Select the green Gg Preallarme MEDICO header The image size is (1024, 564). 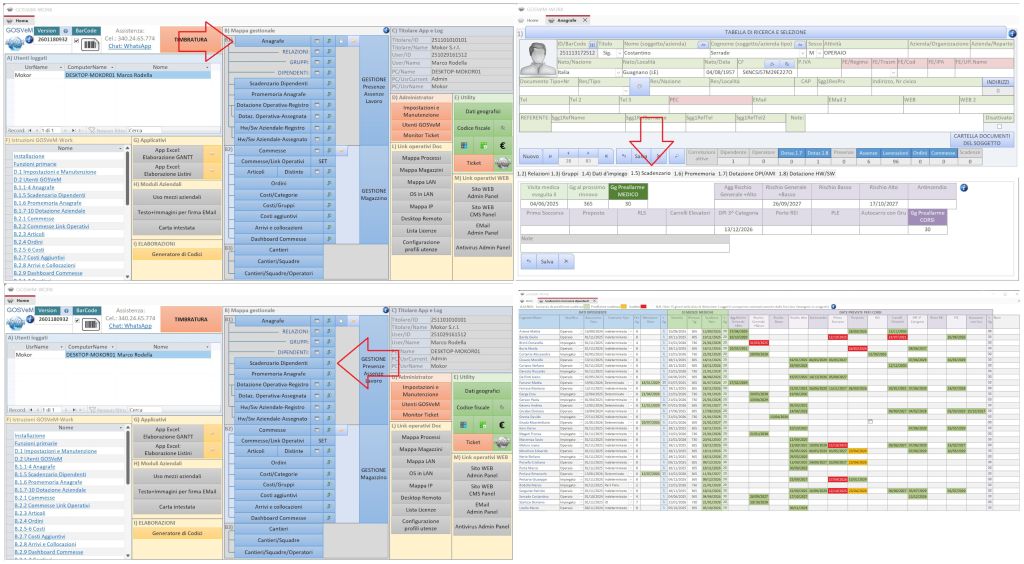point(627,190)
